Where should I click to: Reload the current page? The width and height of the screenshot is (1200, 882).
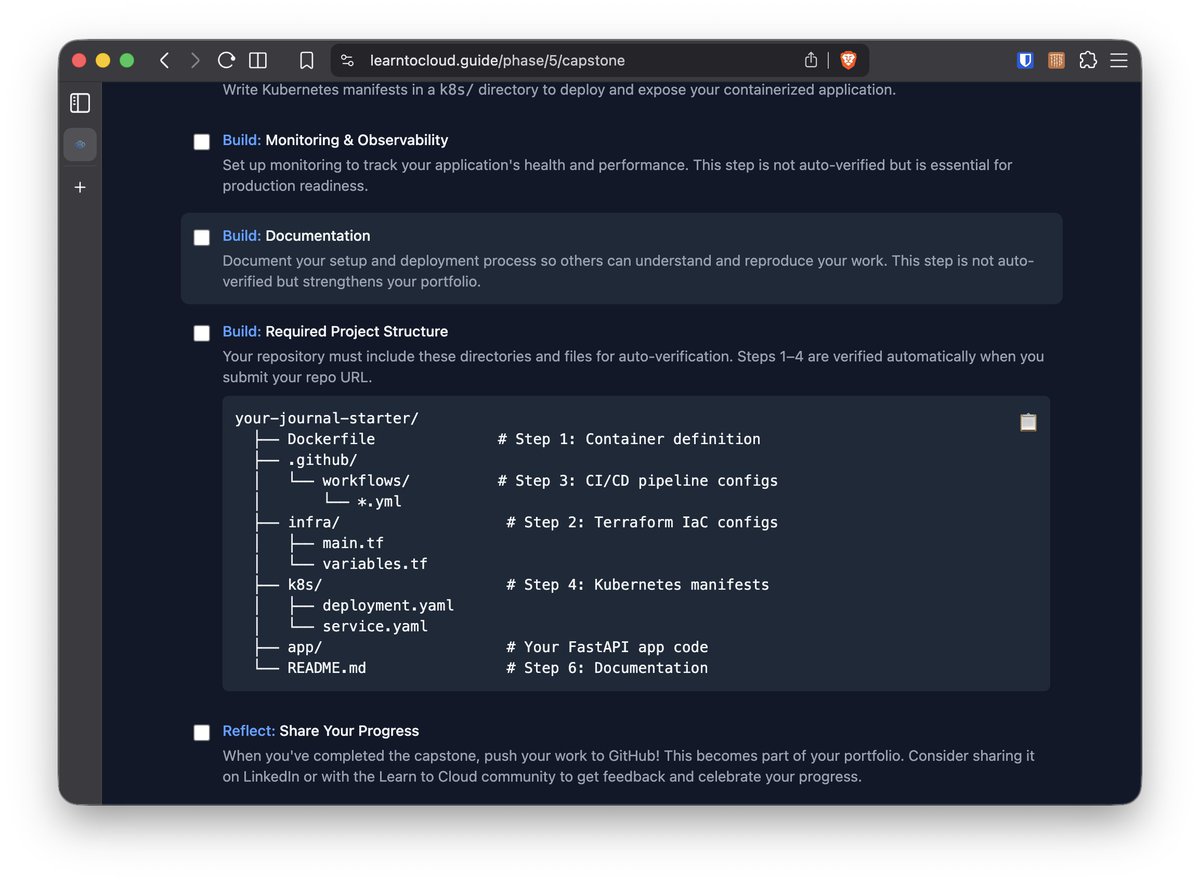click(x=226, y=60)
